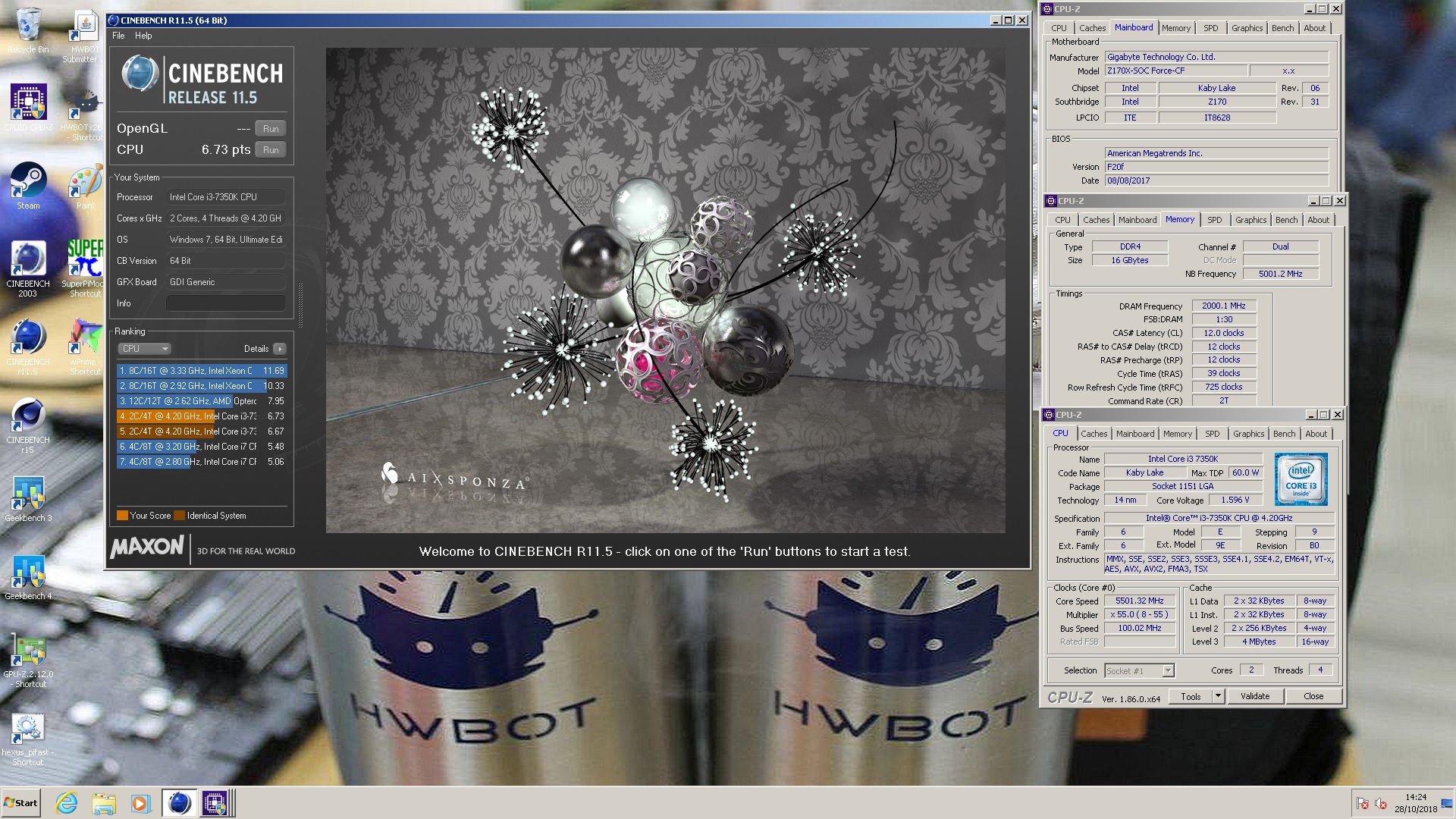Click the CPU-Z Validate button
The width and height of the screenshot is (1456, 819).
tap(1255, 696)
